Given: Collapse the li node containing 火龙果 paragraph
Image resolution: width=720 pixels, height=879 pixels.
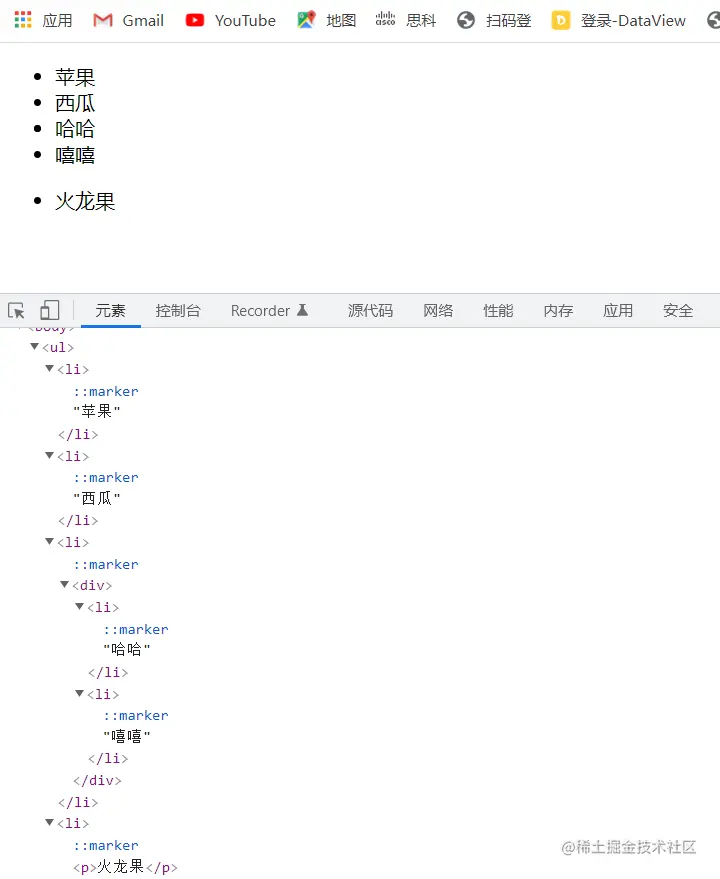Looking at the screenshot, I should (49, 822).
